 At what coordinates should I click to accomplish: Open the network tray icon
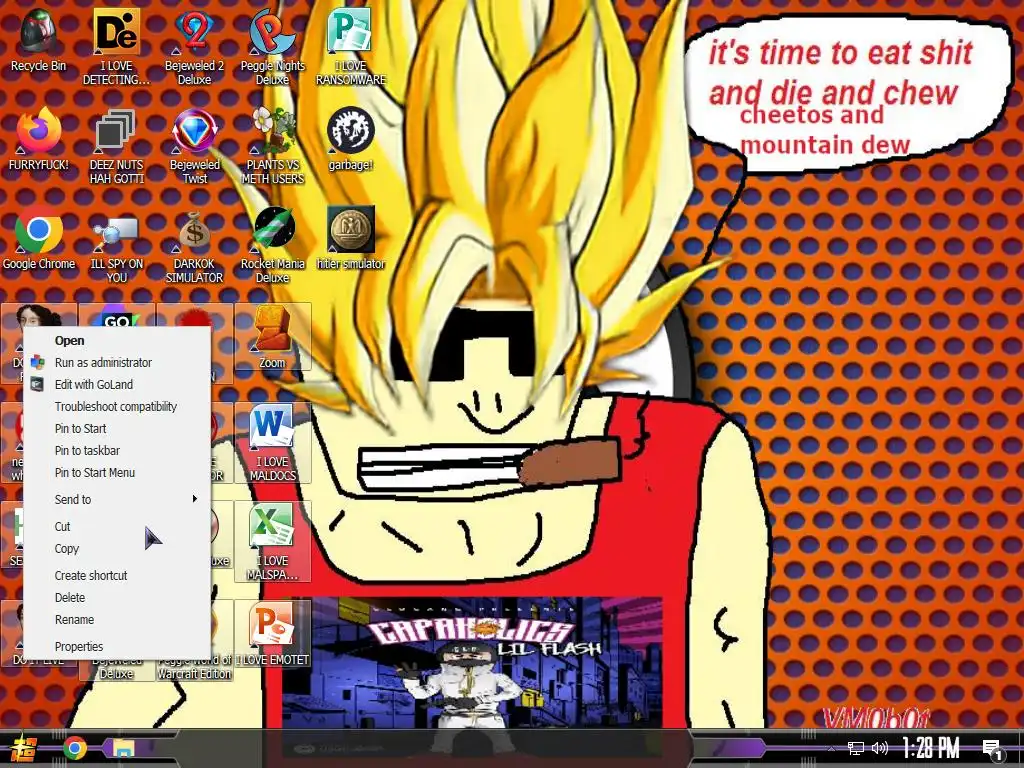[x=856, y=748]
